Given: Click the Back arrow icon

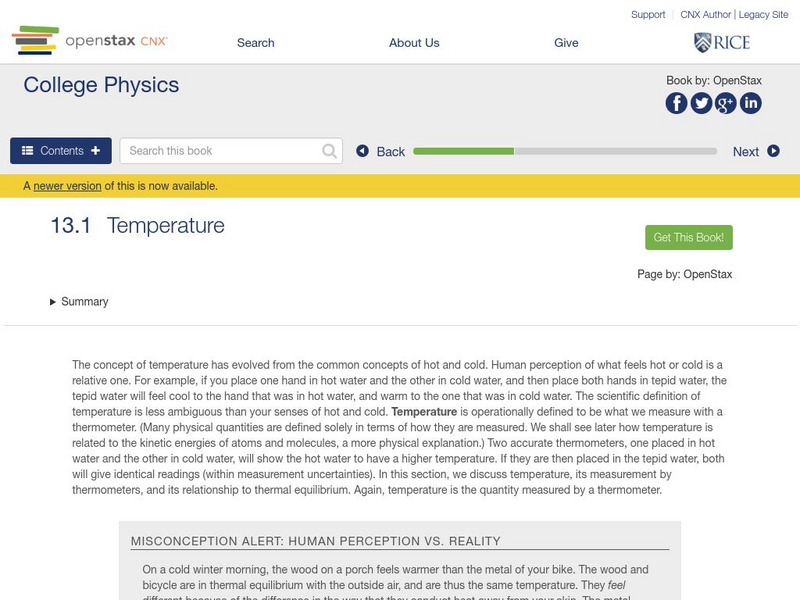Looking at the screenshot, I should click(x=363, y=151).
